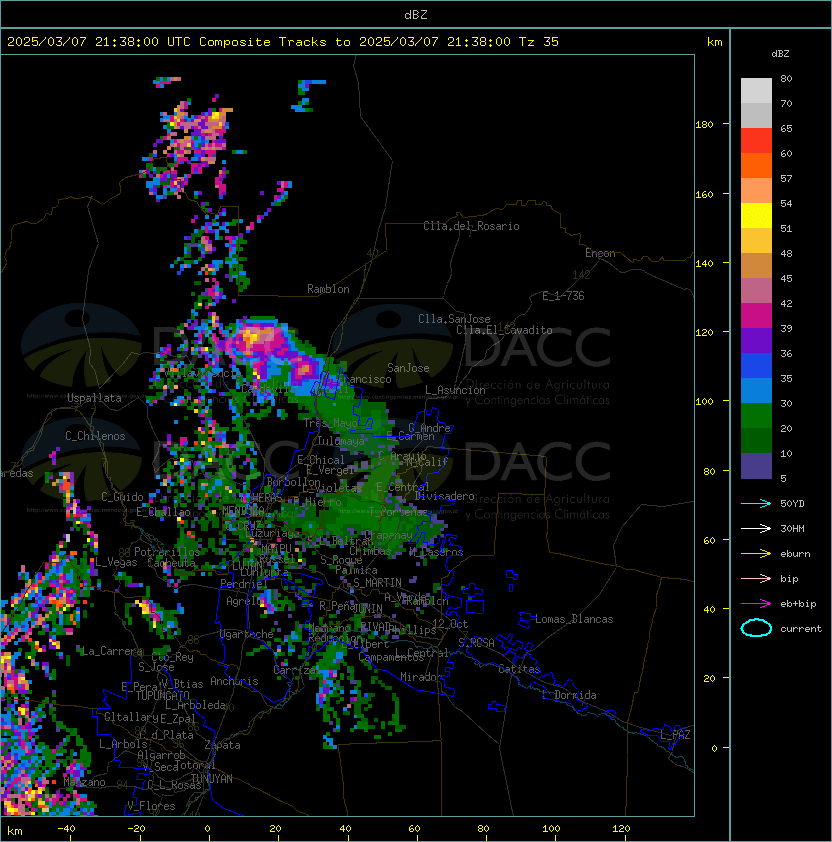
Task: Select the light gray swatch atop the dBZ scale
Action: tap(756, 91)
